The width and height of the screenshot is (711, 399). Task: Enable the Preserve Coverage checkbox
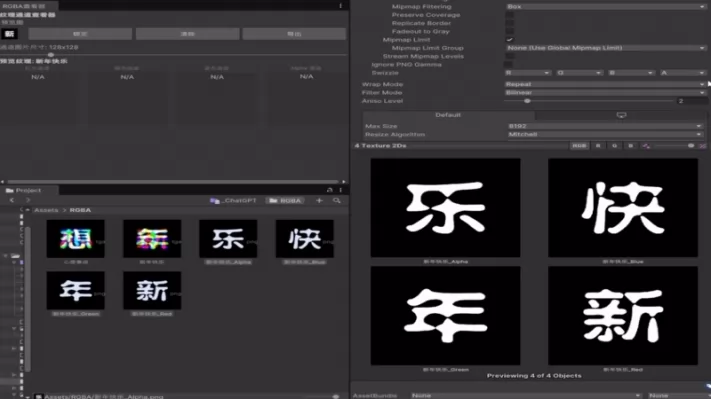coord(510,15)
